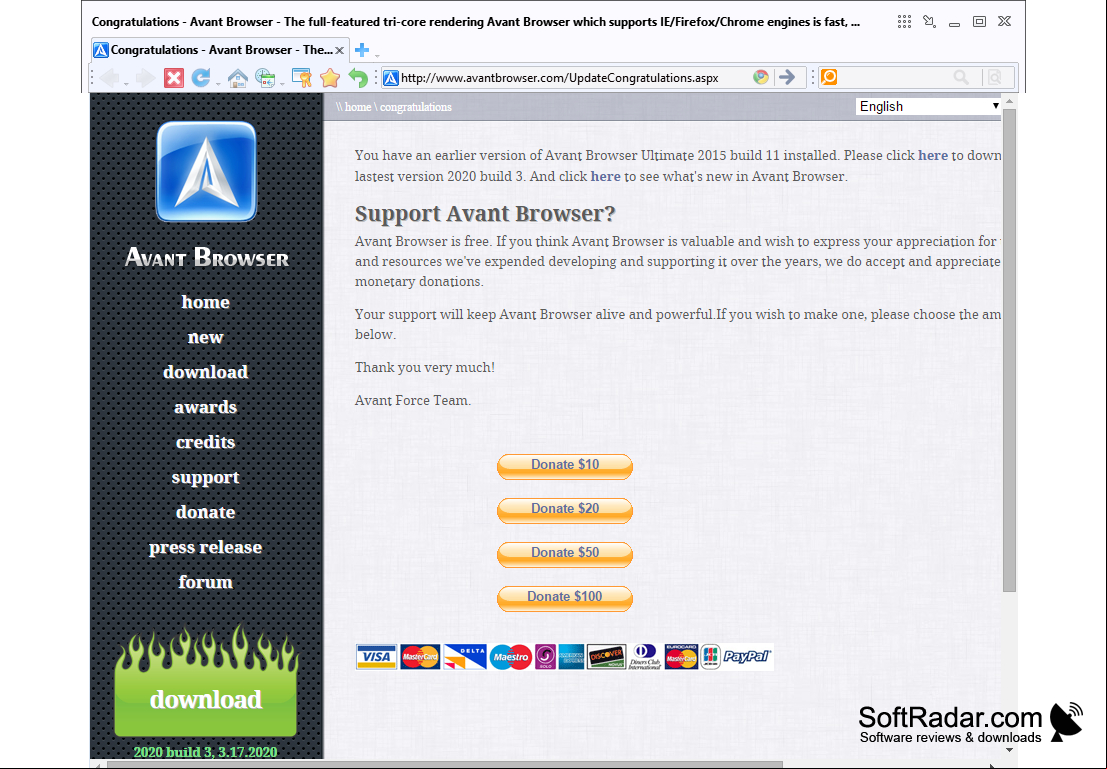Open dropdown arrow next to new tab plus
This screenshot has height=769, width=1107.
point(377,55)
